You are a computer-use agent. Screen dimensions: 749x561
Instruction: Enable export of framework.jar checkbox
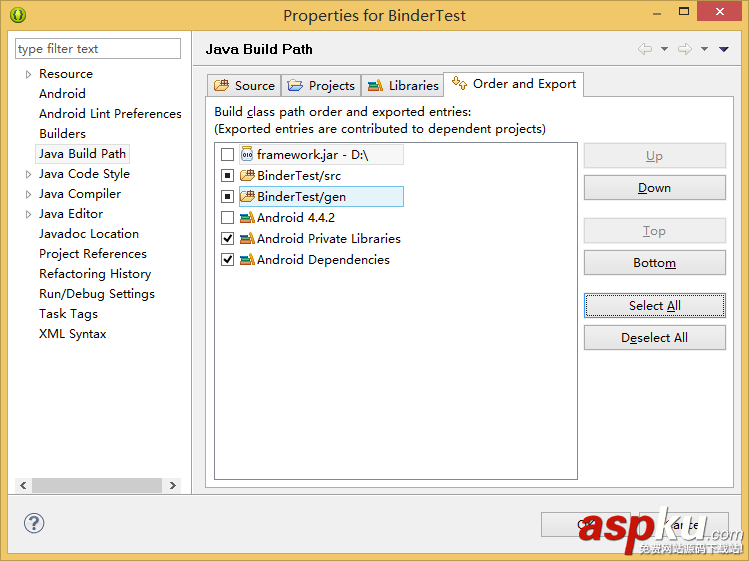[227, 154]
